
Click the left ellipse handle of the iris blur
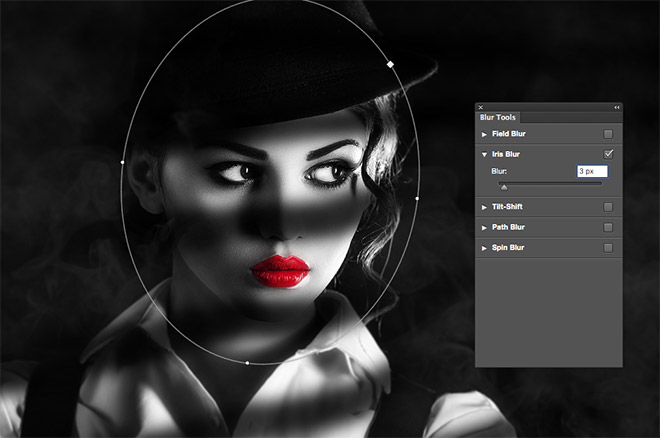pyautogui.click(x=122, y=161)
